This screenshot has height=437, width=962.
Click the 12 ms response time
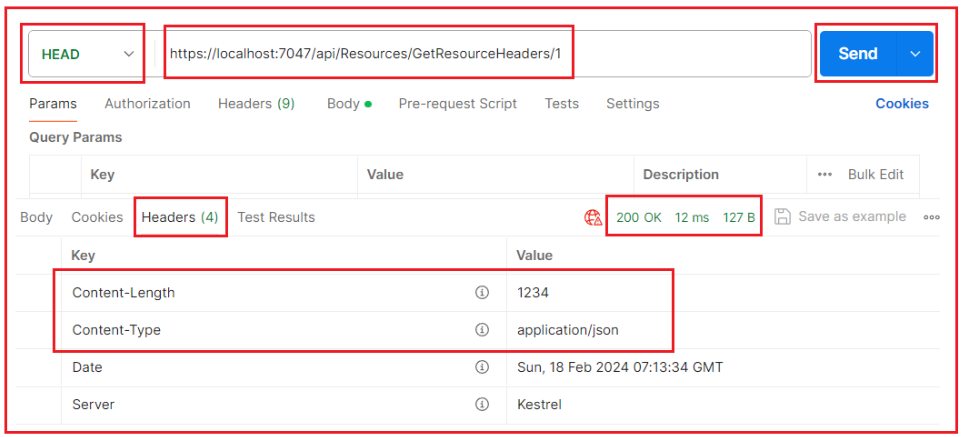click(692, 217)
